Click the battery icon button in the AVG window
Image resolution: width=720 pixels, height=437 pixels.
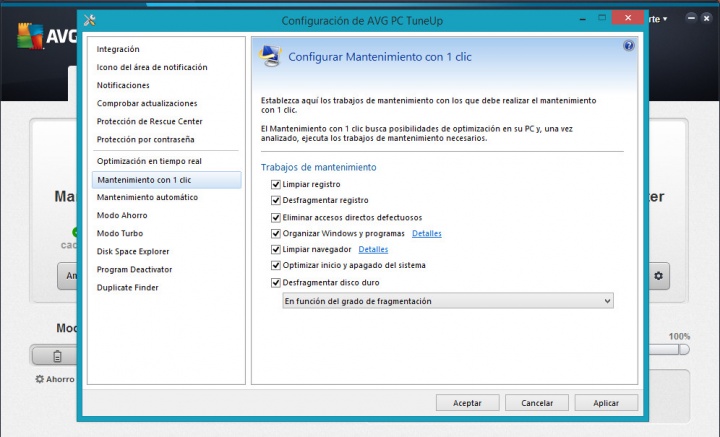tap(57, 356)
